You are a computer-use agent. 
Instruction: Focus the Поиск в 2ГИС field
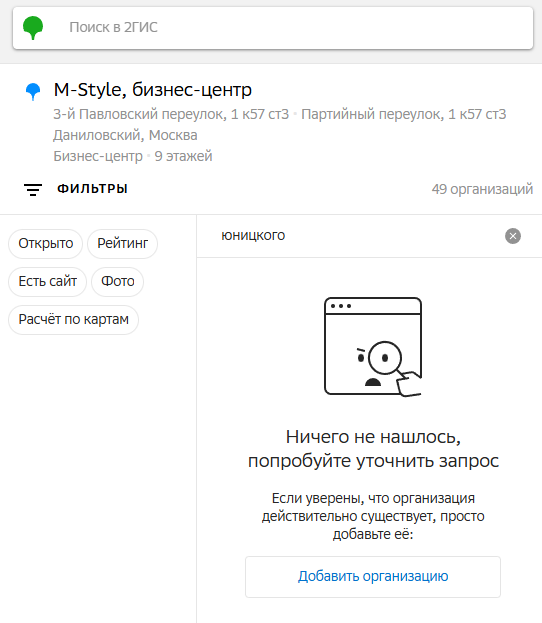[x=273, y=27]
